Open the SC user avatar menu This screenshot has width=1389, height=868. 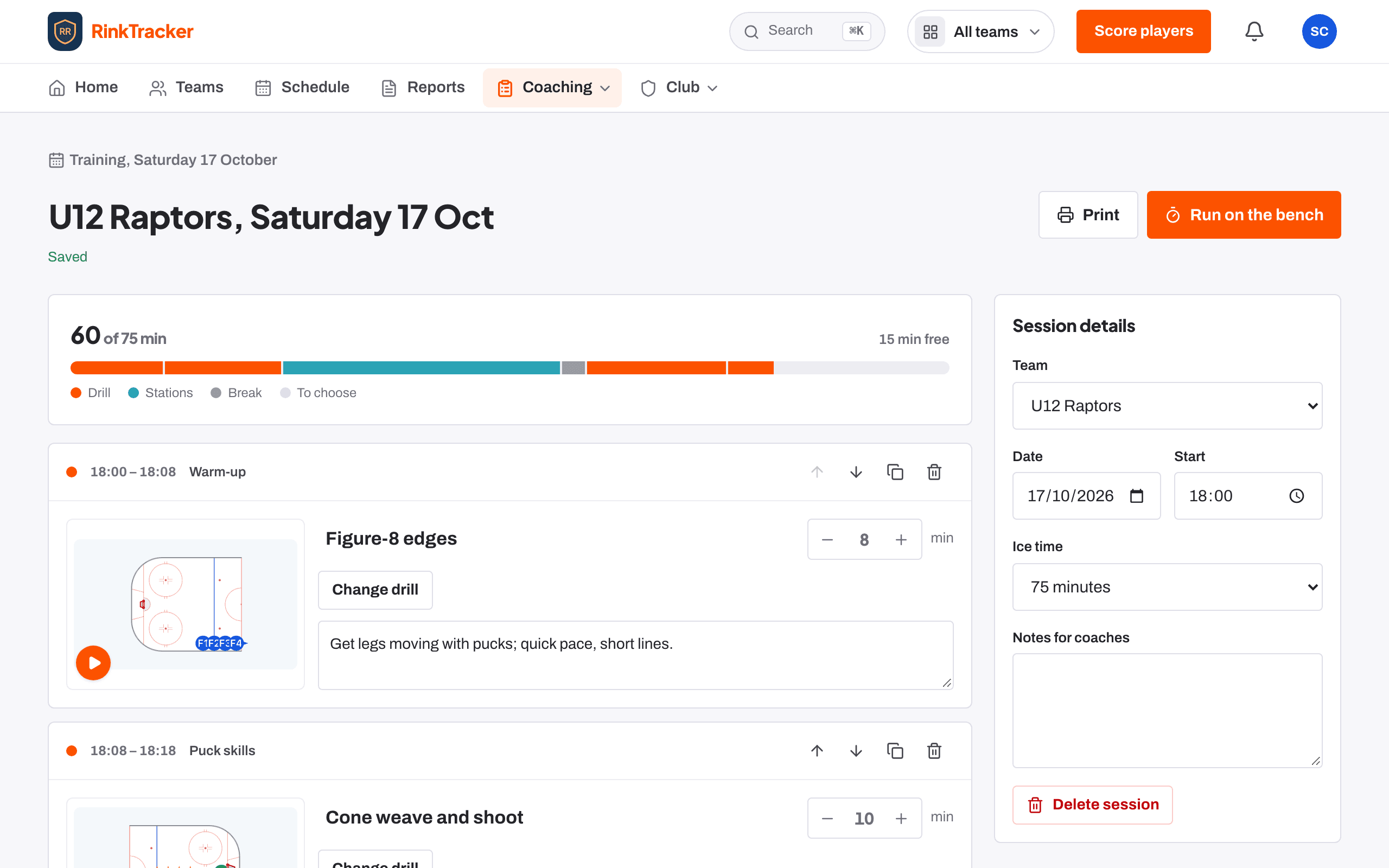(x=1319, y=31)
